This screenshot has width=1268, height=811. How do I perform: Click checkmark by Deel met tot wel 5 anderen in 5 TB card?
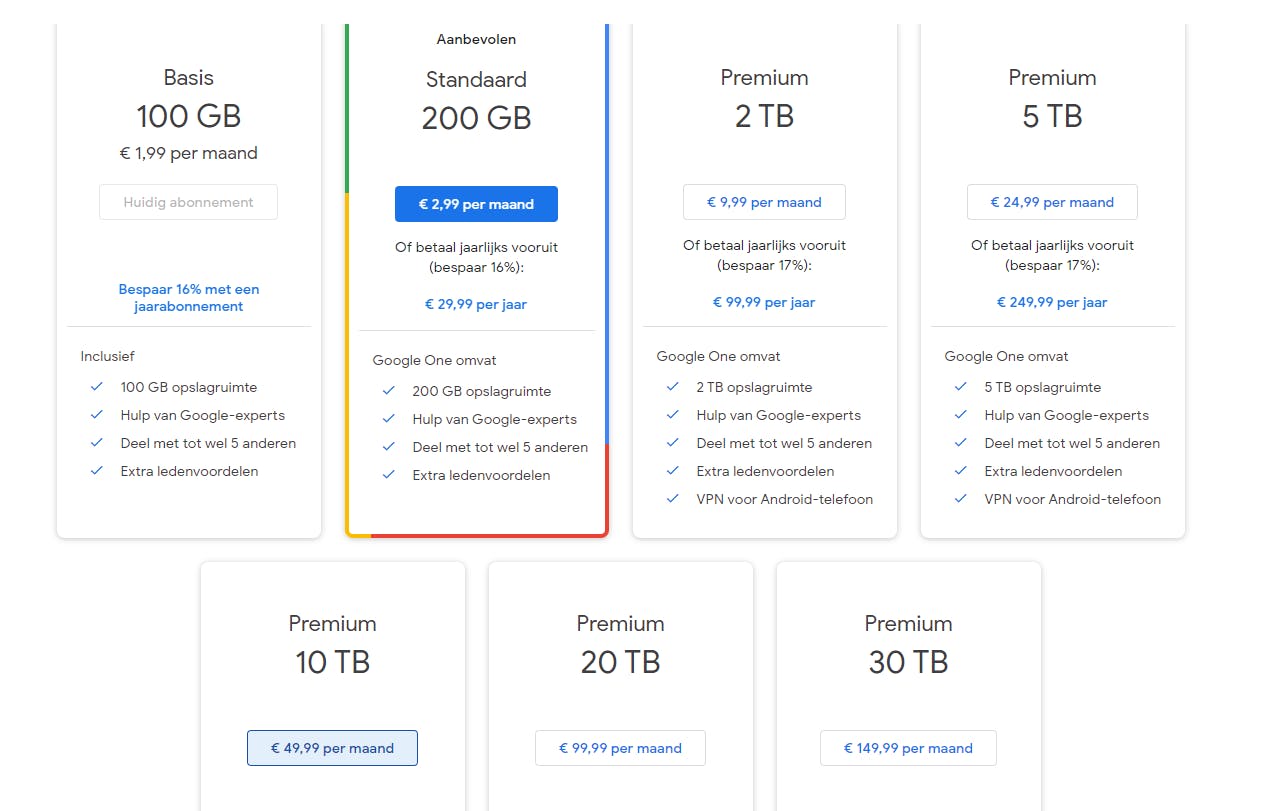961,443
